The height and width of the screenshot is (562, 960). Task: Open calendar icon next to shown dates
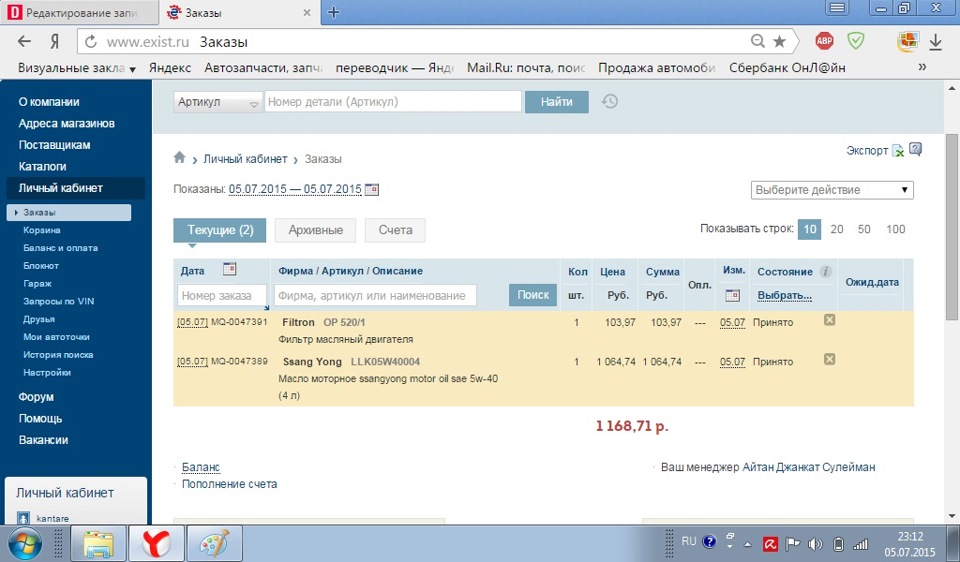pyautogui.click(x=372, y=190)
